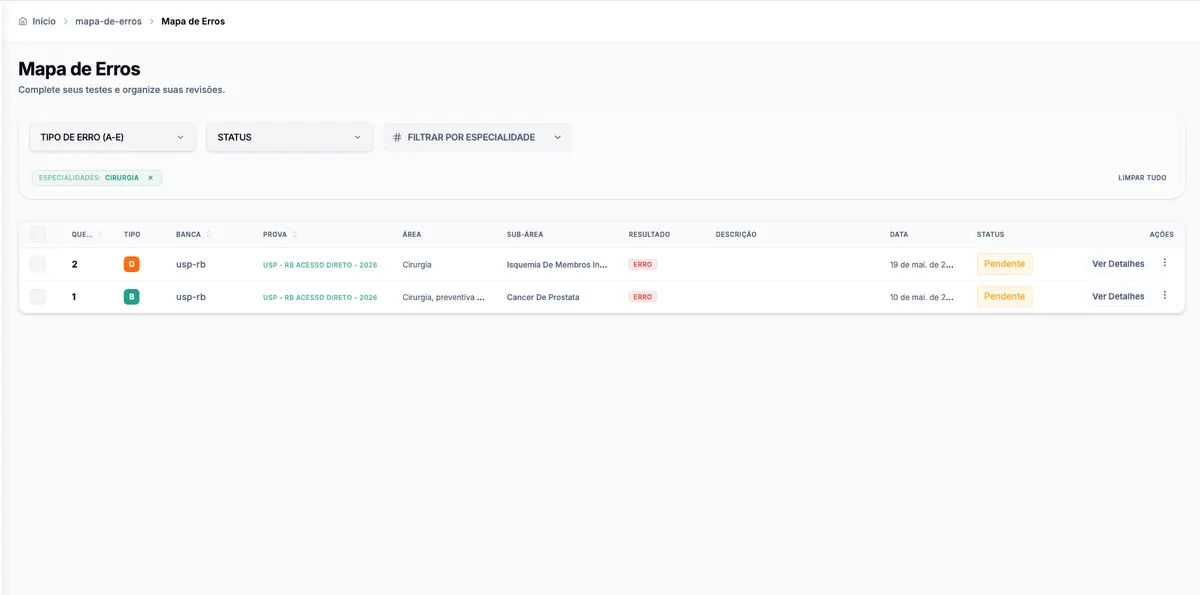The image size is (1200, 595).
Task: Open the three-dot actions menu for question 1
Action: (x=1164, y=295)
